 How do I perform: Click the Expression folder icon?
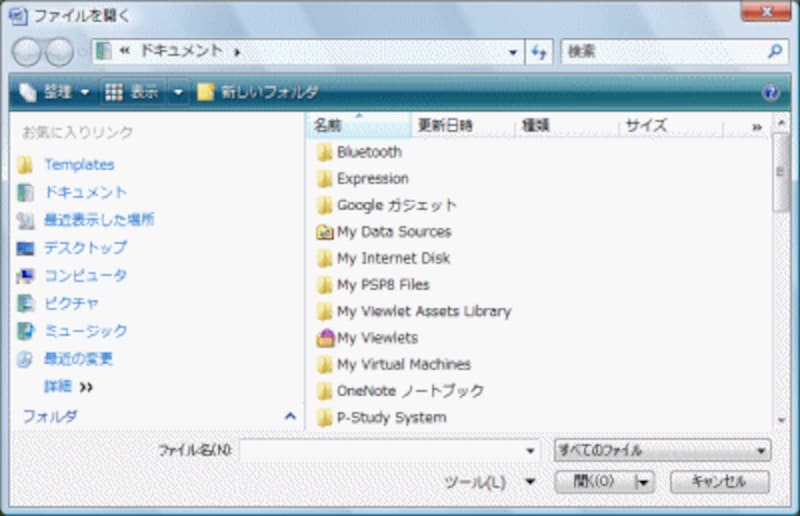pyautogui.click(x=324, y=179)
